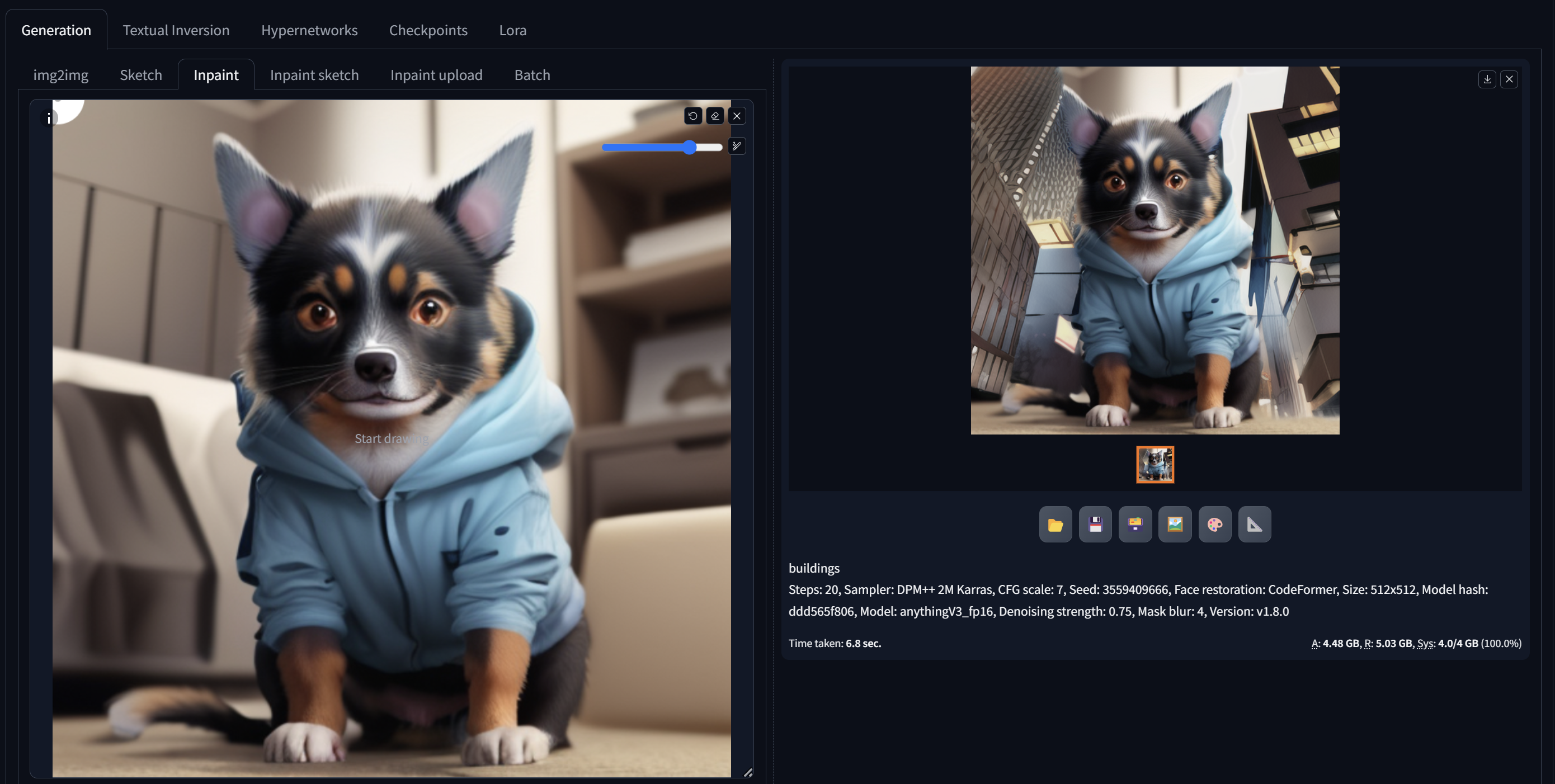Switch to the Textual Inversion tab

point(176,30)
